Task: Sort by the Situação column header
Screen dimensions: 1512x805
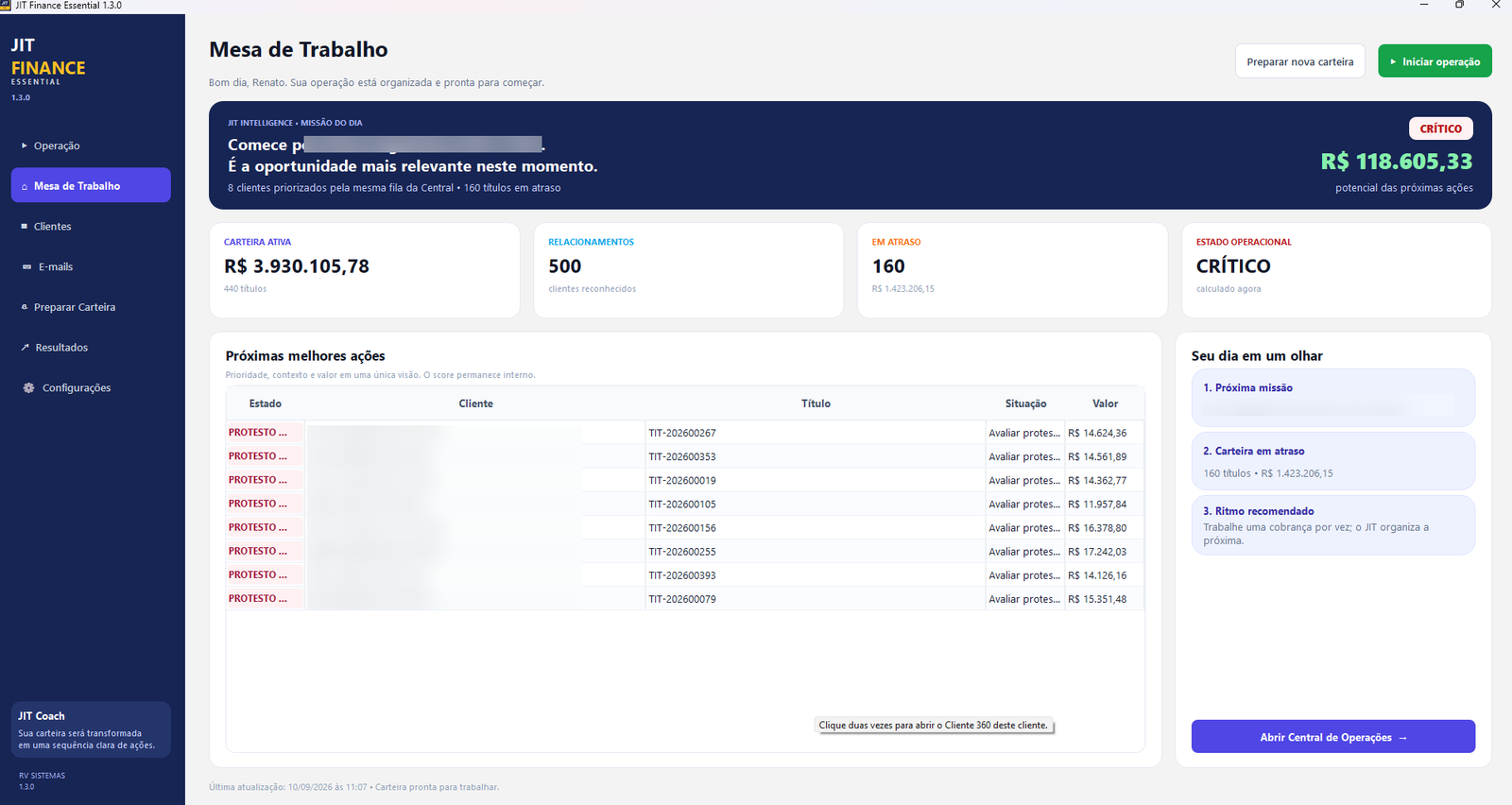Action: (1025, 403)
